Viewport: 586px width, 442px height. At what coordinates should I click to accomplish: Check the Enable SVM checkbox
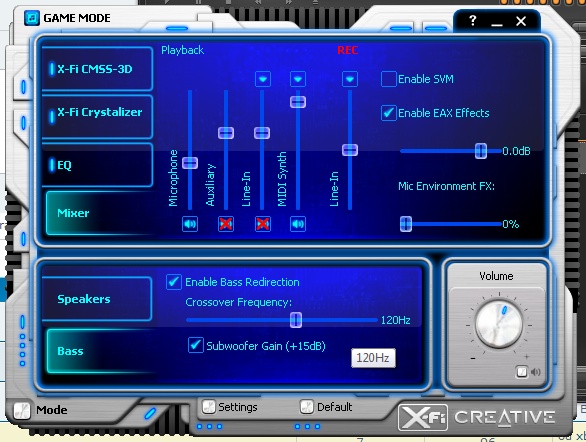coord(389,79)
